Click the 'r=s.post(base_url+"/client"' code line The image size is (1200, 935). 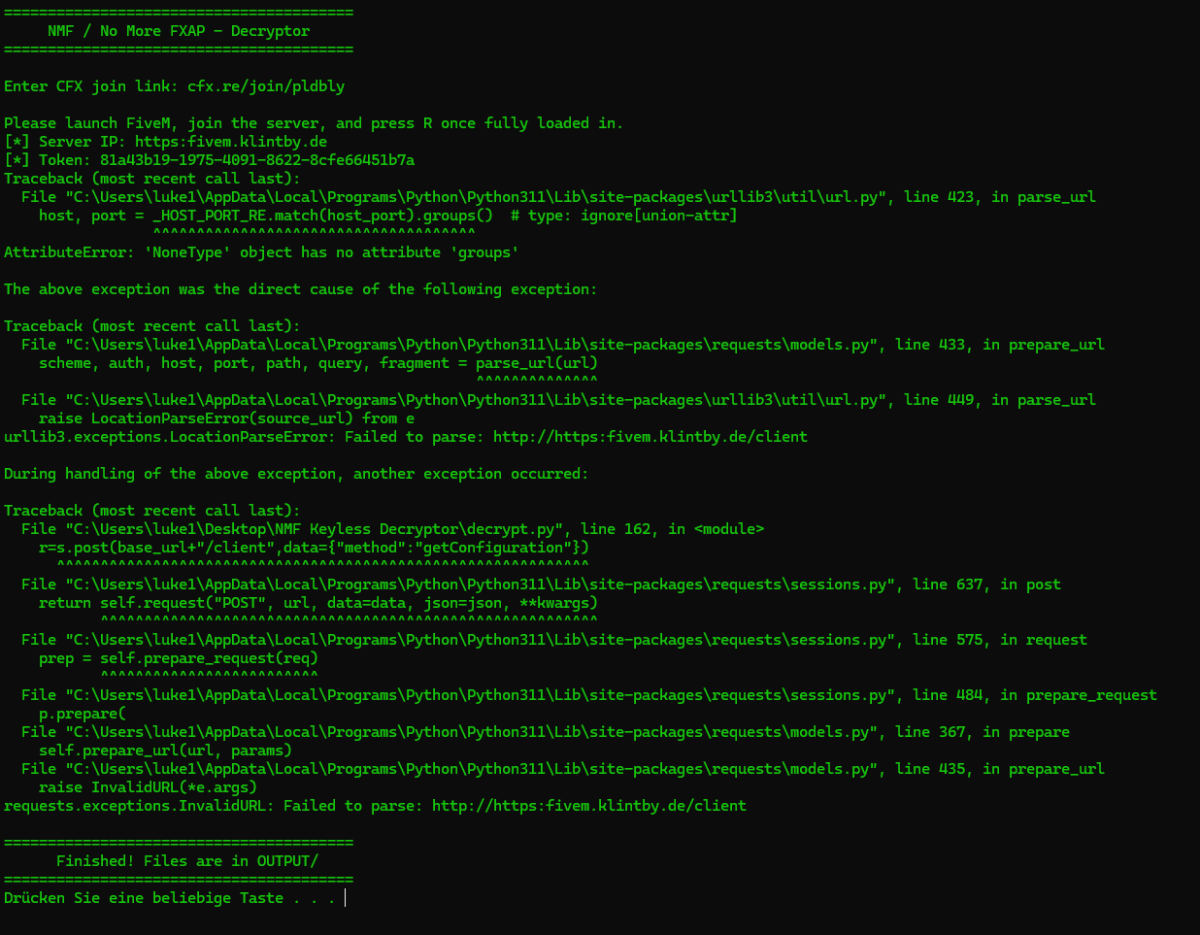(314, 547)
